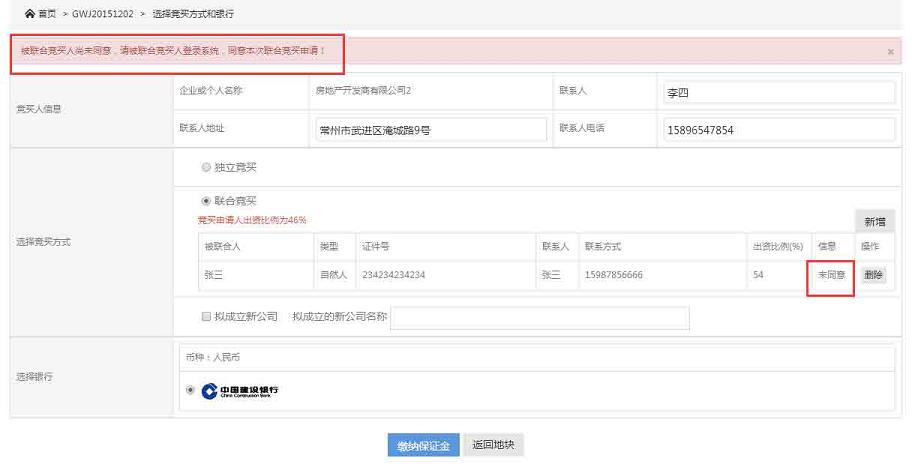Click the China Construction Bank logo

pyautogui.click(x=240, y=390)
